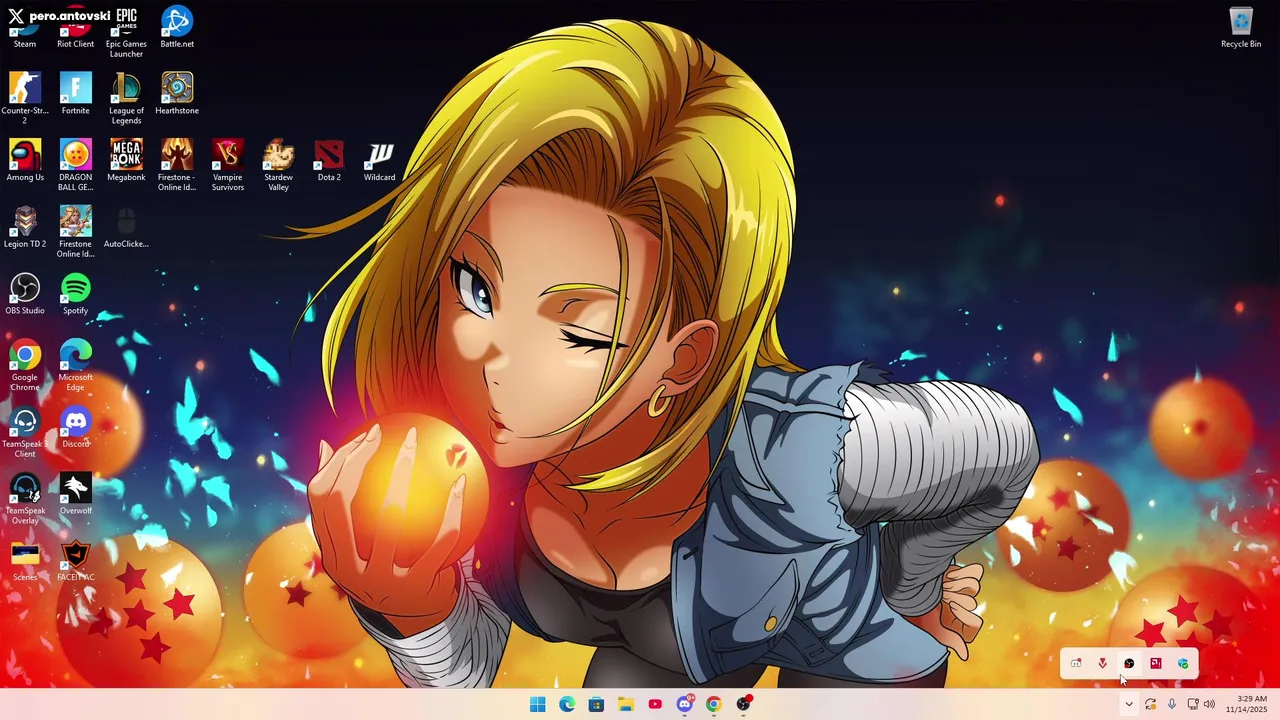The width and height of the screenshot is (1280, 720).
Task: Open Microsoft Edge from the taskbar
Action: click(567, 704)
